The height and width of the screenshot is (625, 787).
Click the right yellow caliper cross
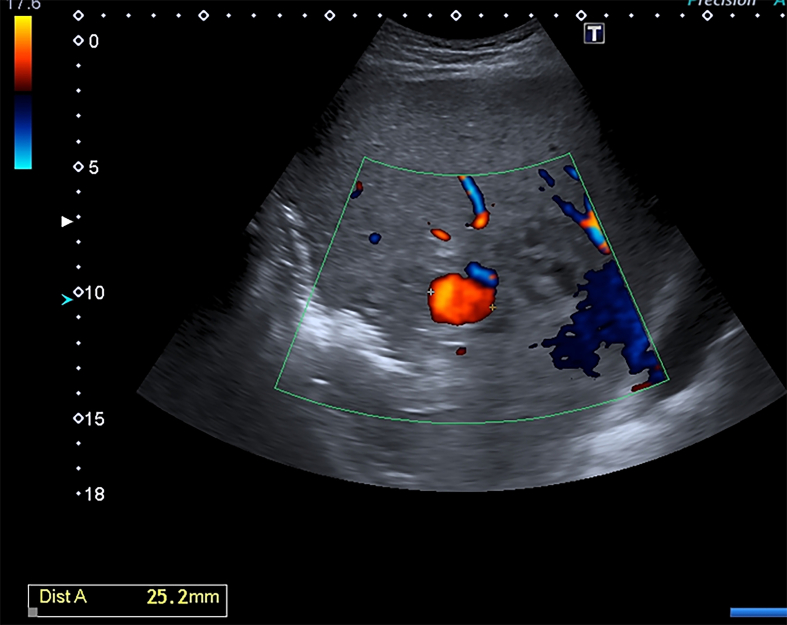coord(492,307)
